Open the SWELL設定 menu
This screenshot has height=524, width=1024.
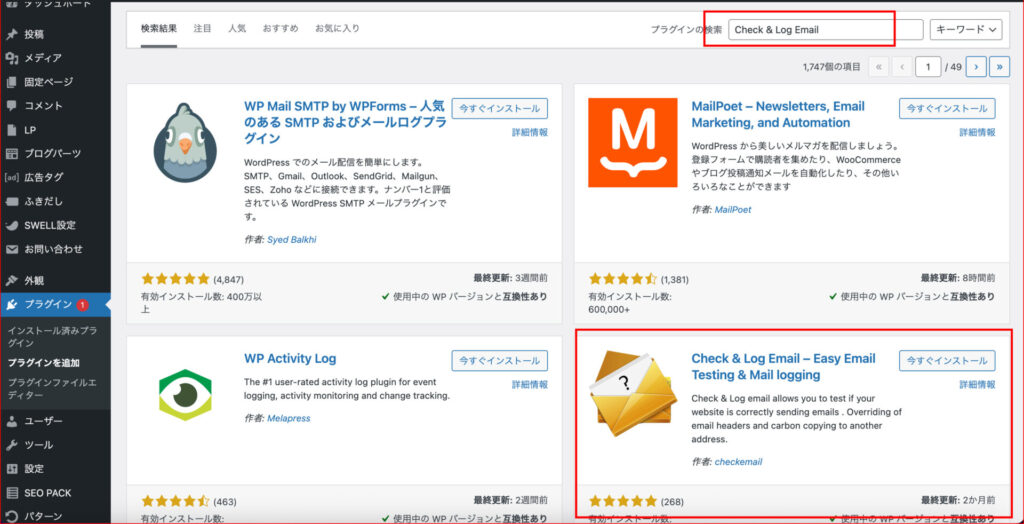[50, 225]
